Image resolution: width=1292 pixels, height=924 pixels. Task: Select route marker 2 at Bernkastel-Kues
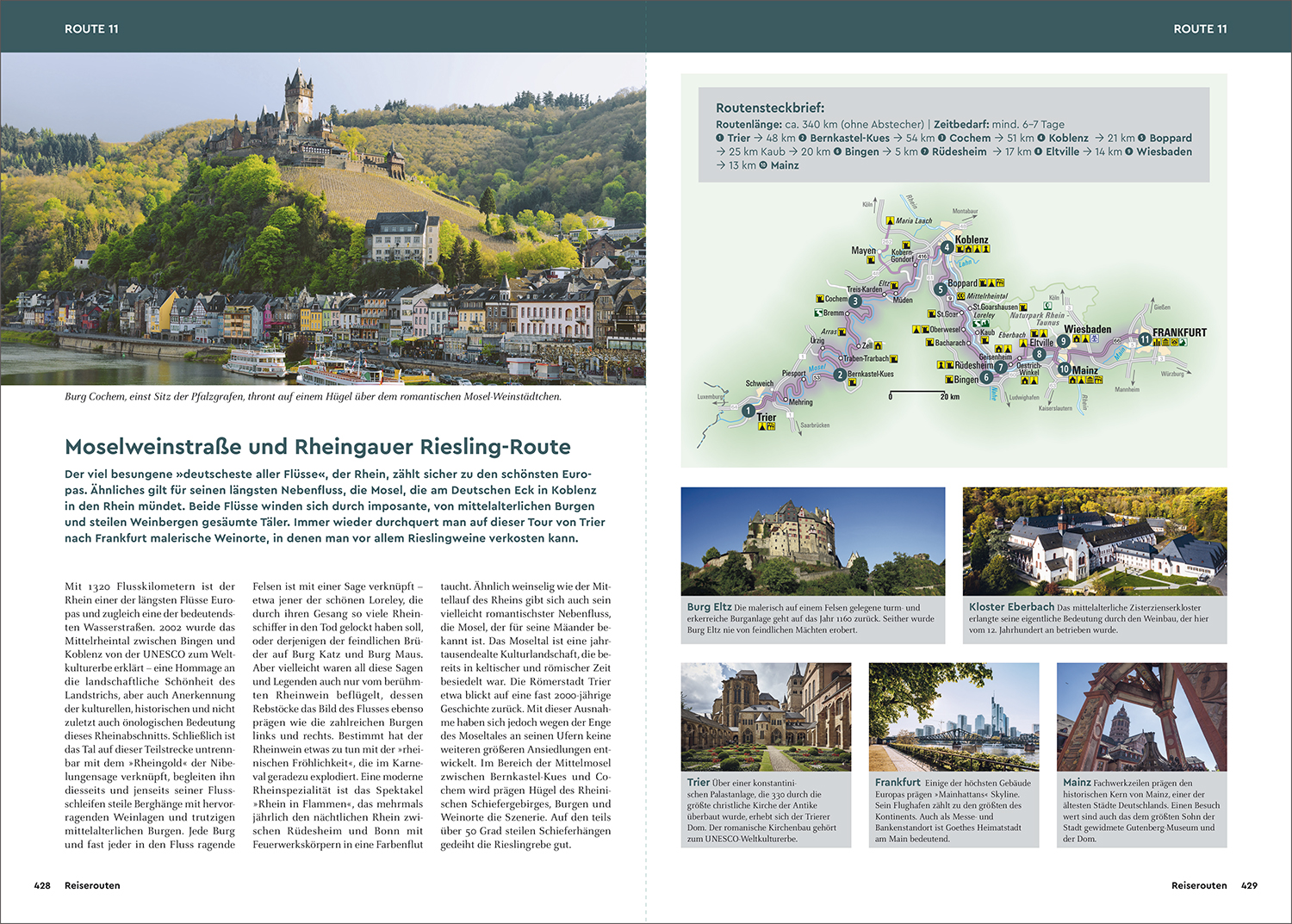click(839, 375)
